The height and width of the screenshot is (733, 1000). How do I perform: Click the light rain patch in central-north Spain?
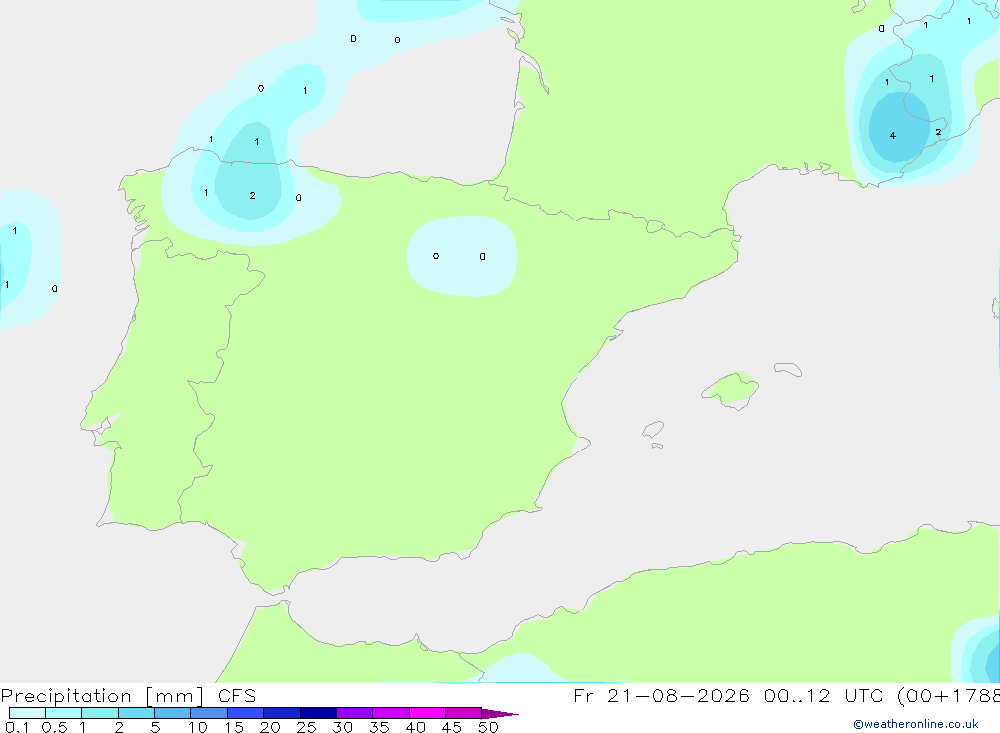point(462,256)
